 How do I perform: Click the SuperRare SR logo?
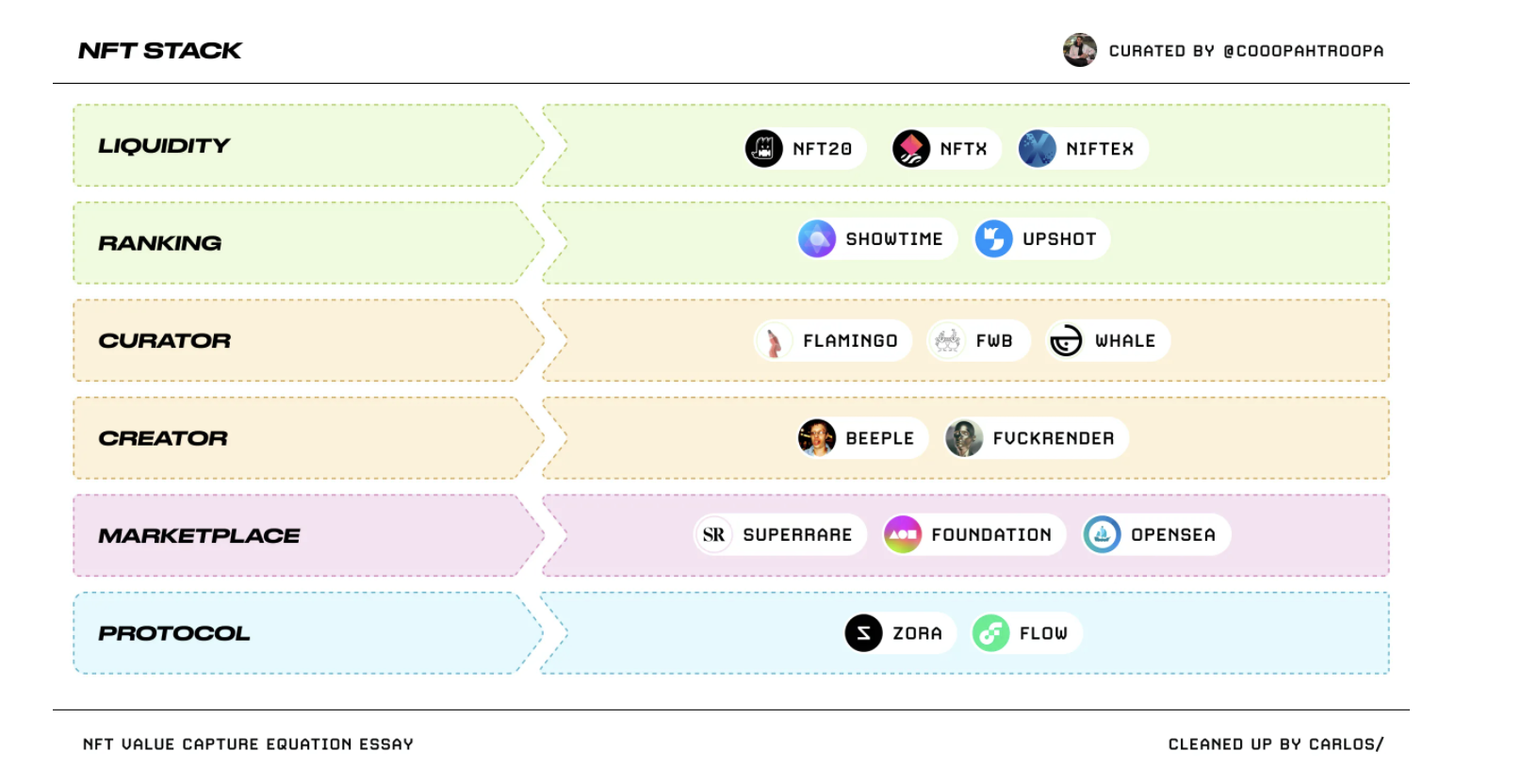[714, 535]
